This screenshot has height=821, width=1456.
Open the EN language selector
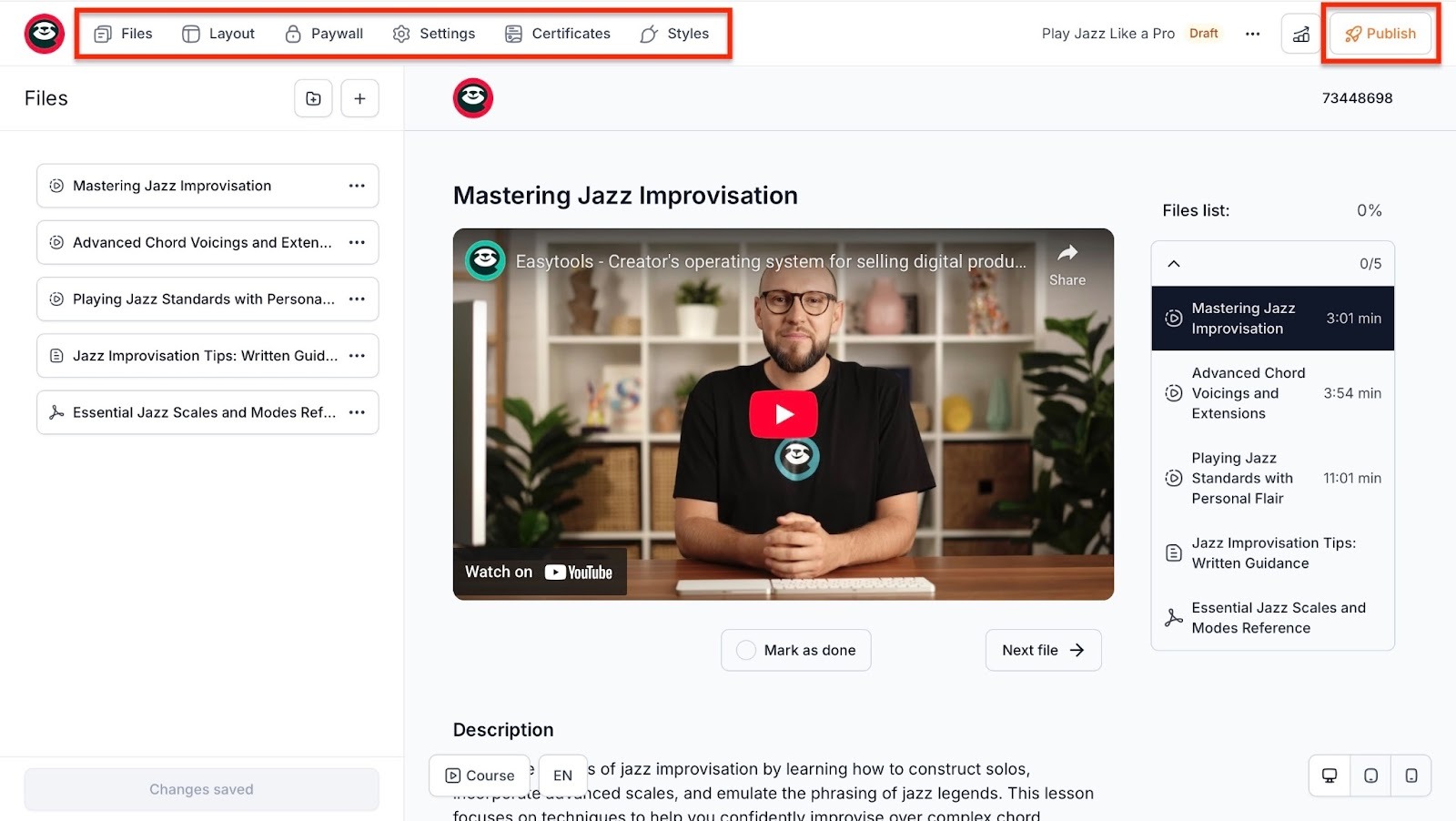562,775
